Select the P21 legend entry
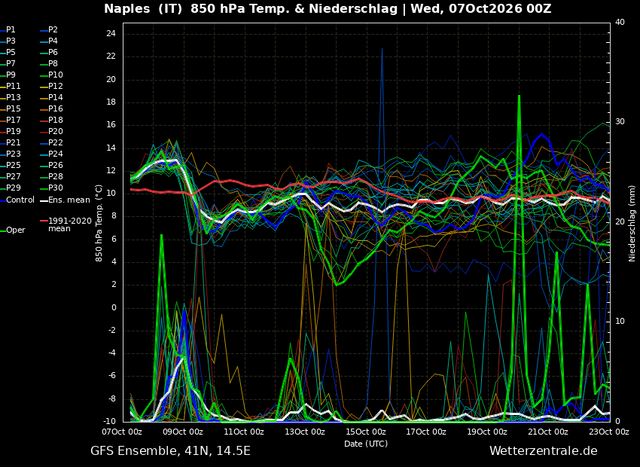 [13, 143]
